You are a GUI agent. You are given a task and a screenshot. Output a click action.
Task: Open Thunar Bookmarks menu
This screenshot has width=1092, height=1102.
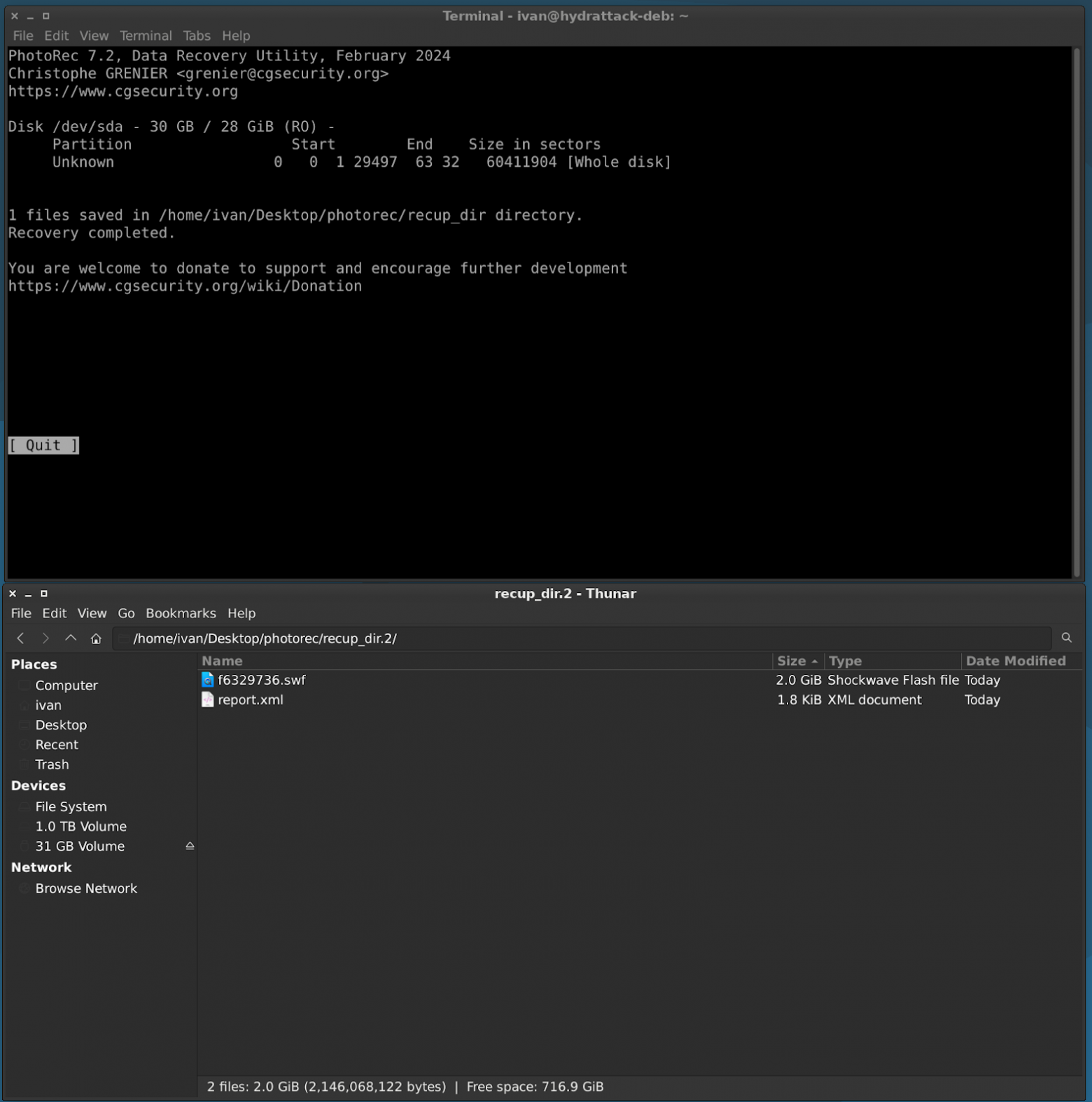point(181,613)
